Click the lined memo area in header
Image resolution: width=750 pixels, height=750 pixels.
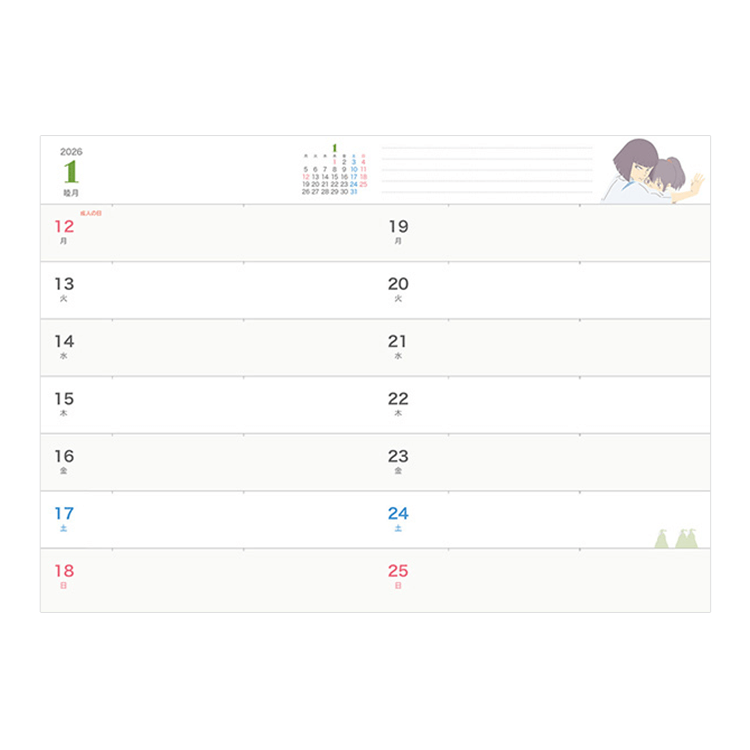click(x=486, y=170)
